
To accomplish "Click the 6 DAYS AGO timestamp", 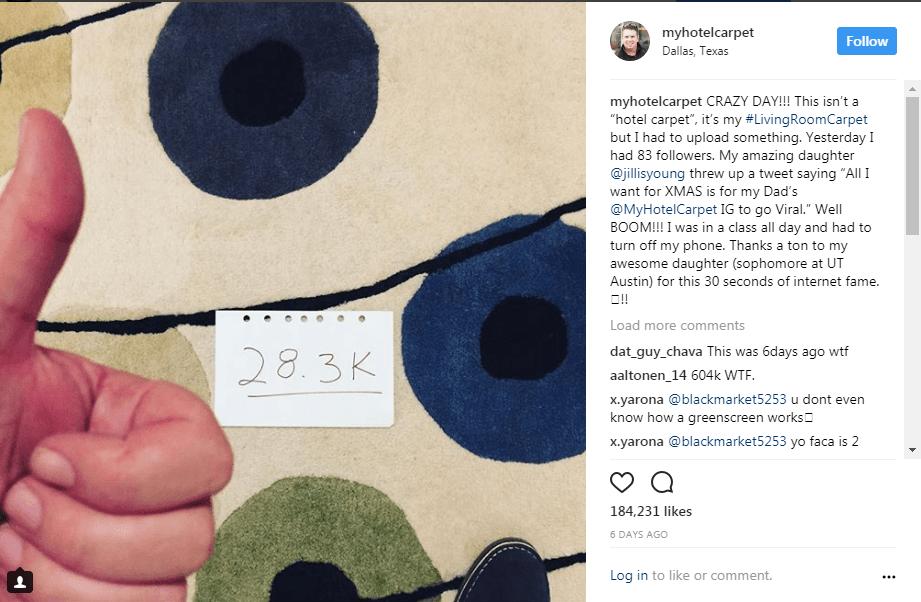I will click(x=638, y=534).
